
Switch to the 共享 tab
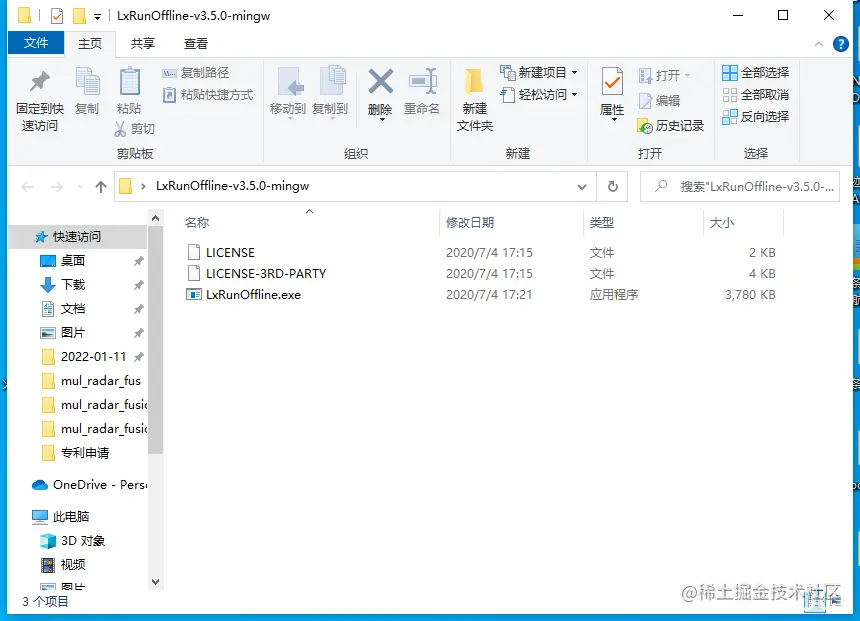pos(142,43)
